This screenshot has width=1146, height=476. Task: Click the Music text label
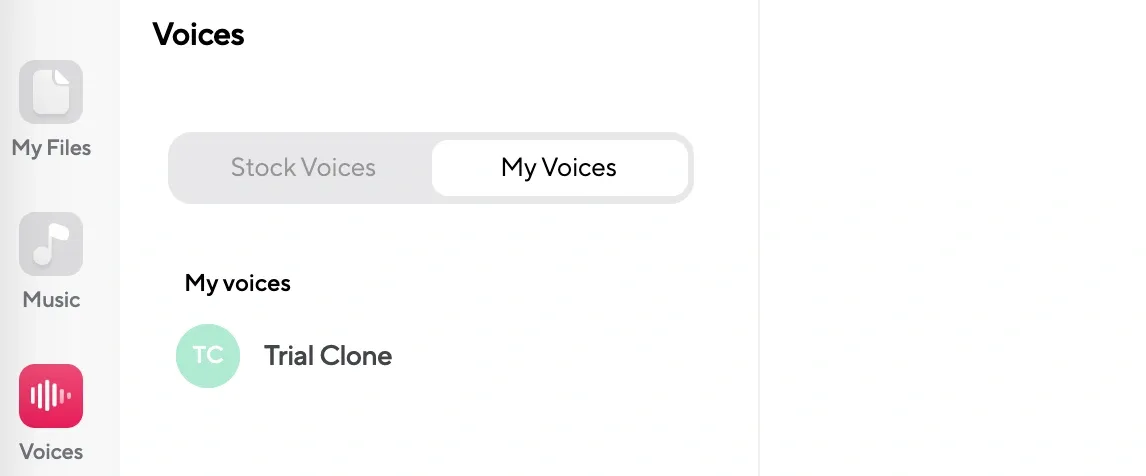click(x=51, y=300)
